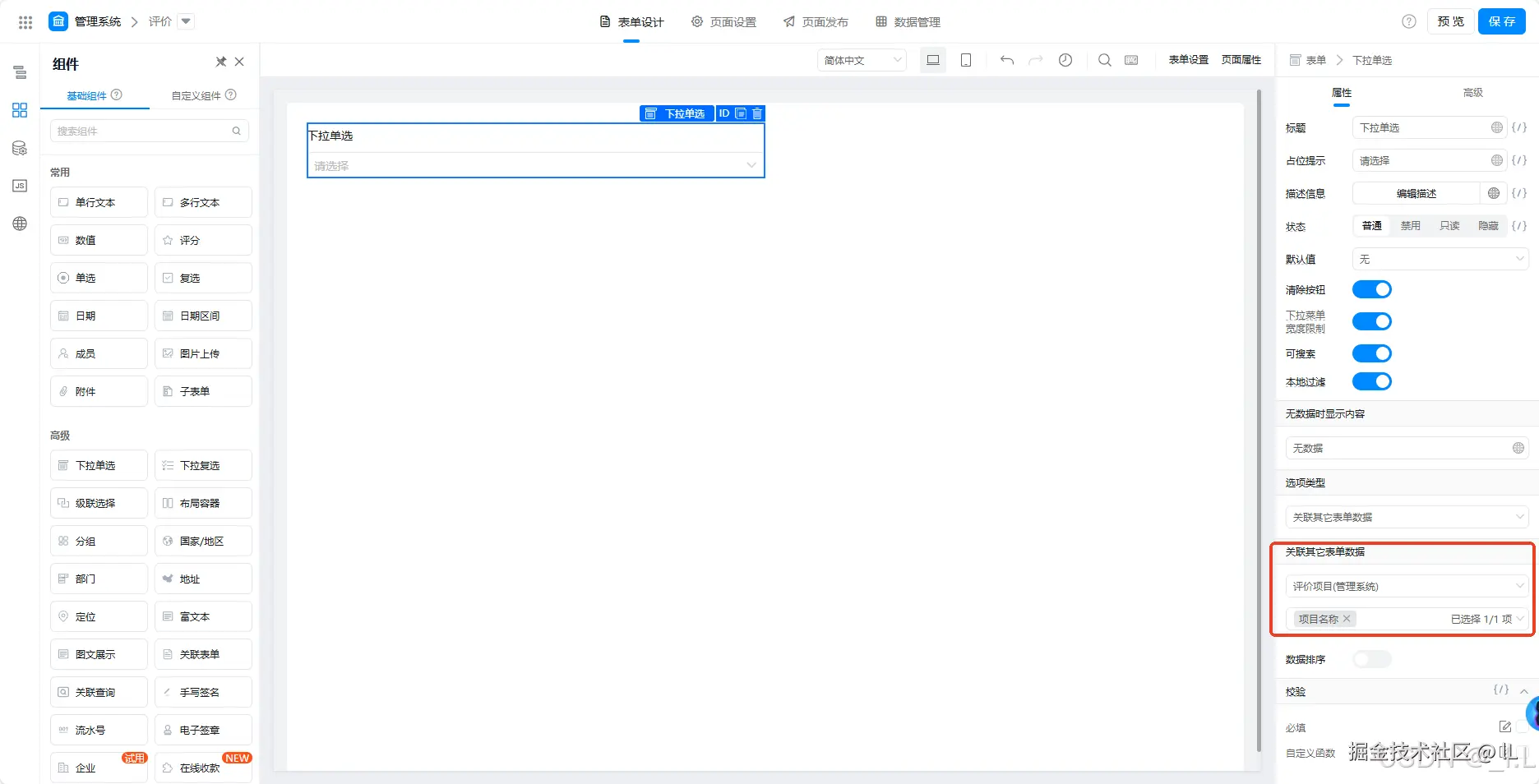Enable the 数据排序 switch
The height and width of the screenshot is (784, 1539).
click(1372, 659)
